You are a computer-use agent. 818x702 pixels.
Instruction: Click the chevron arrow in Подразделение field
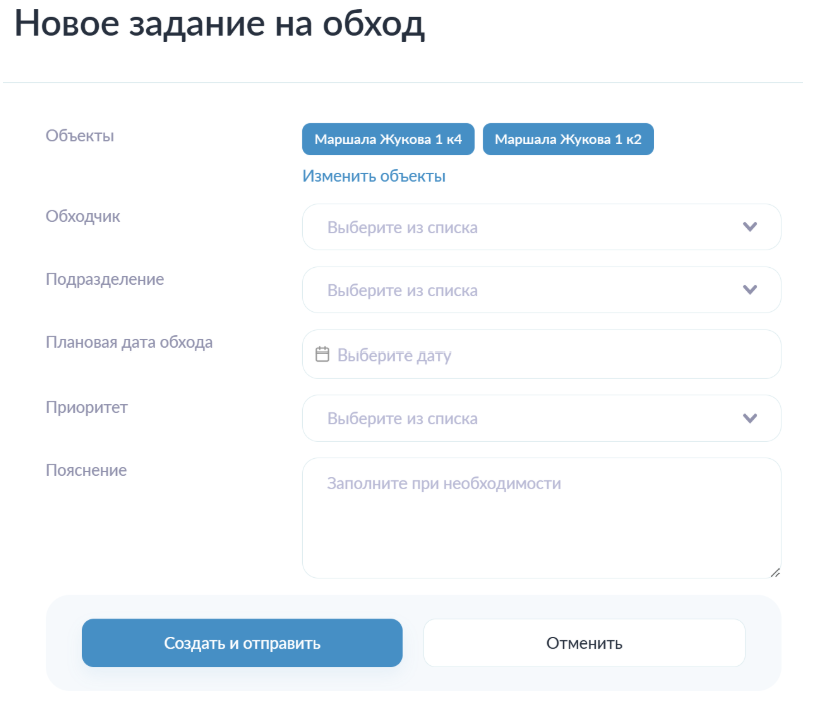750,290
